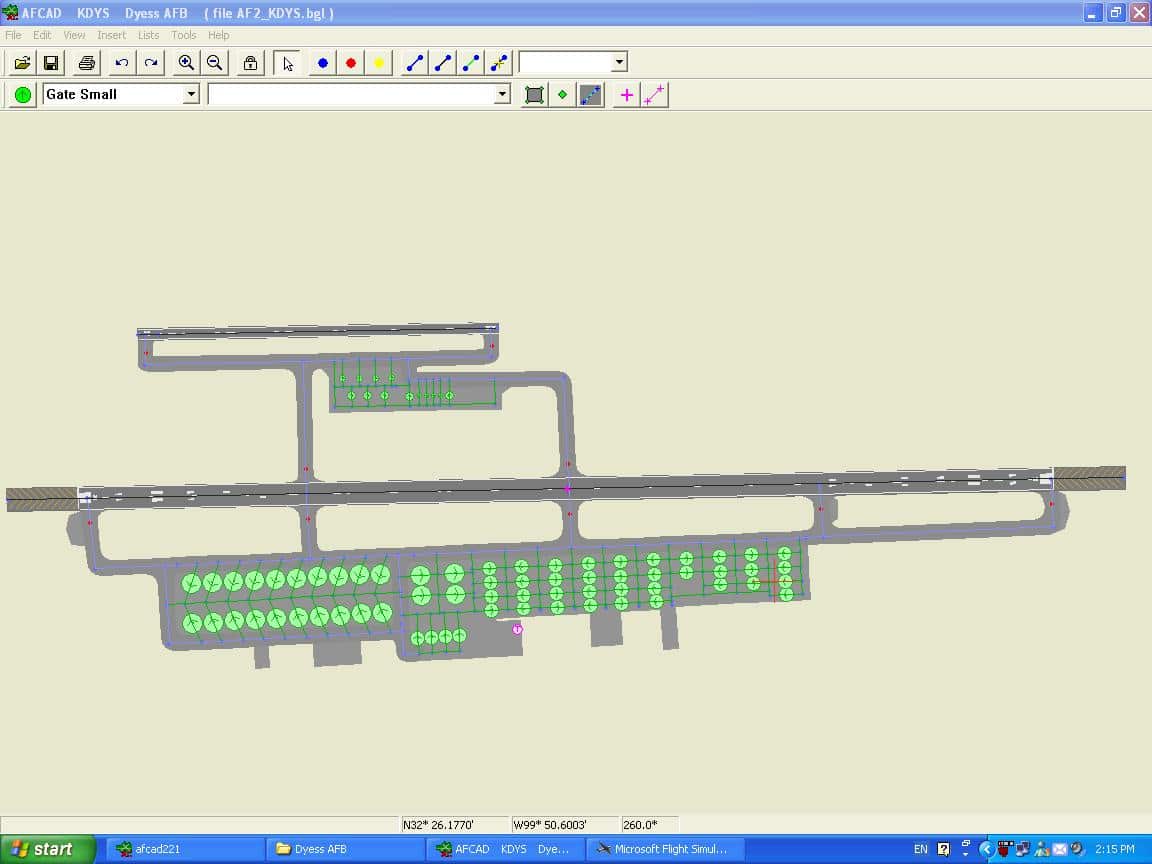Toggle the lock icon in toolbar
Image resolution: width=1152 pixels, height=864 pixels.
[250, 63]
